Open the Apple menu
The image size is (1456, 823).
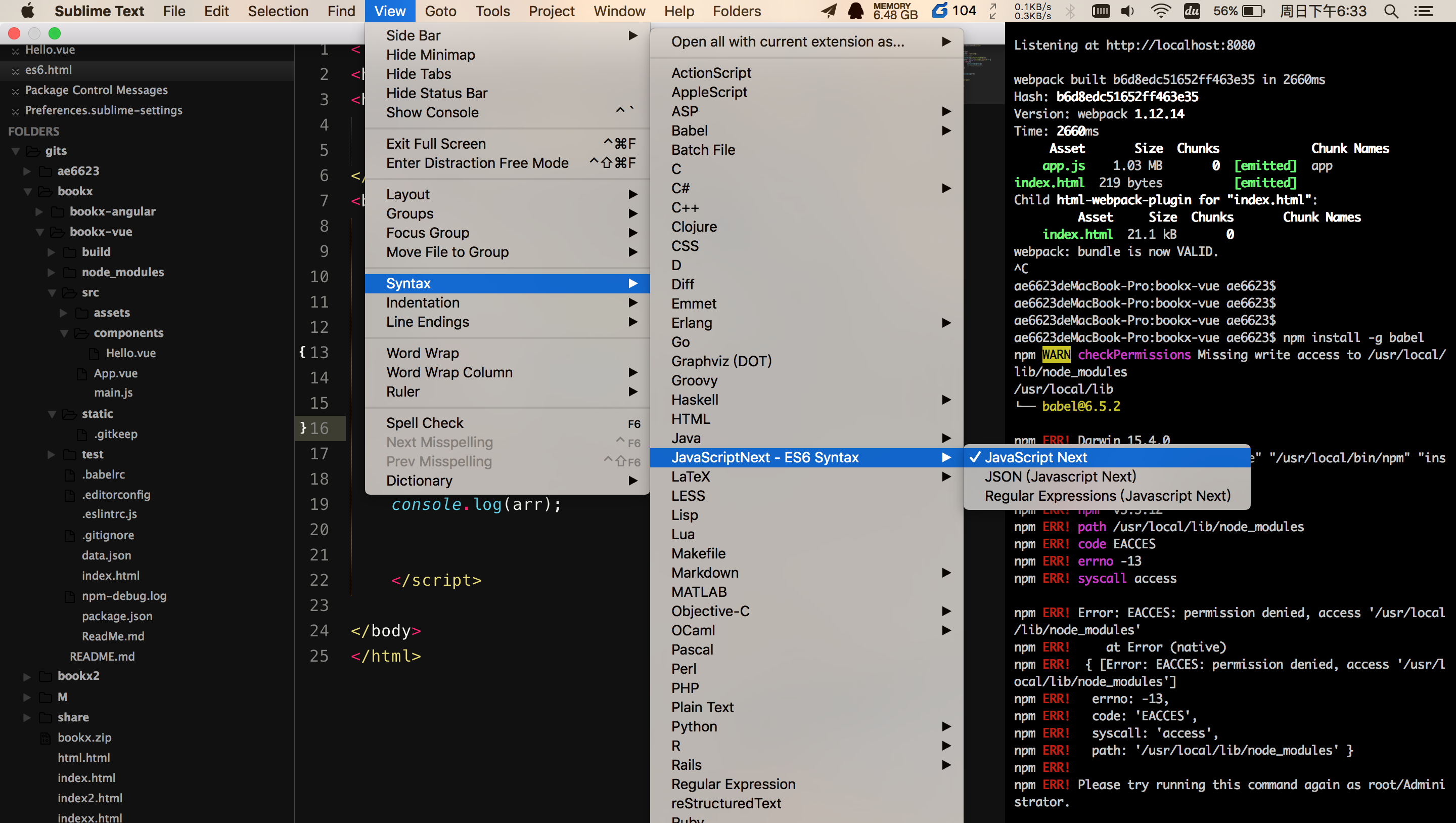[x=27, y=11]
